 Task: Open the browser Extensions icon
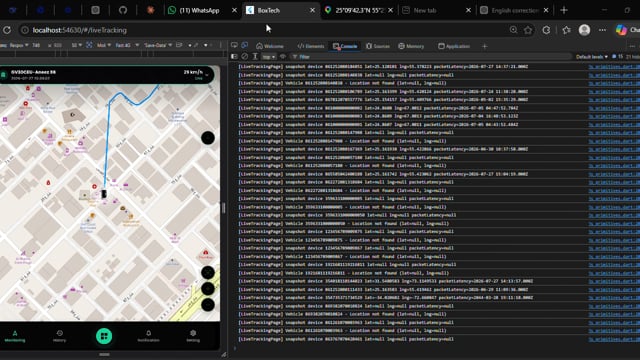(x=546, y=30)
